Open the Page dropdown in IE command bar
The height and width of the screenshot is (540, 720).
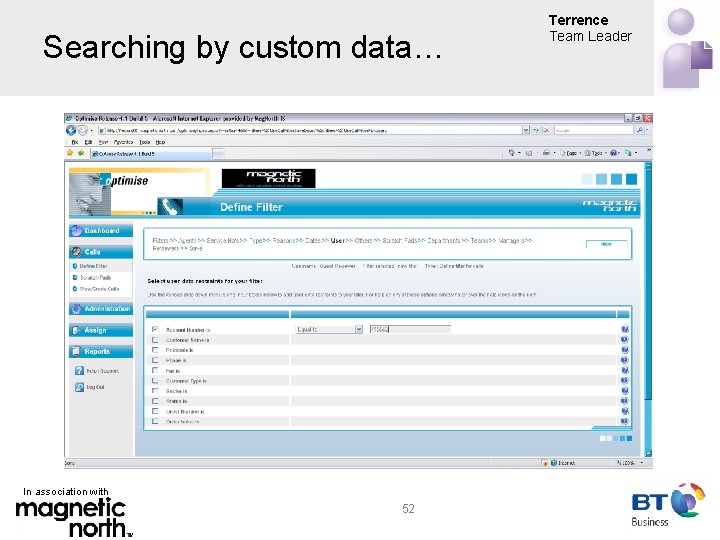click(570, 153)
